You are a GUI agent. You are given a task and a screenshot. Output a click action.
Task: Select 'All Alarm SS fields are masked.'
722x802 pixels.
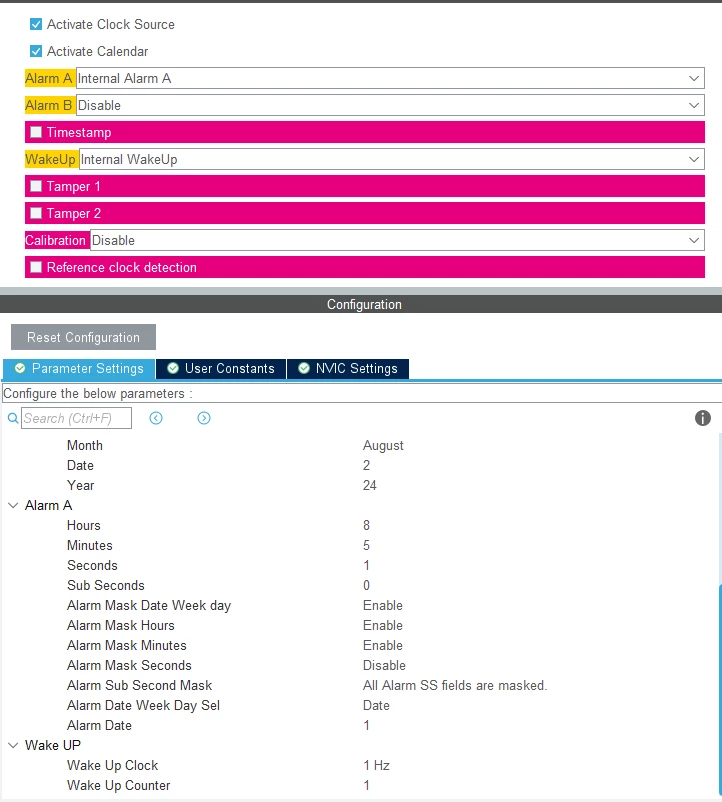pyautogui.click(x=455, y=685)
